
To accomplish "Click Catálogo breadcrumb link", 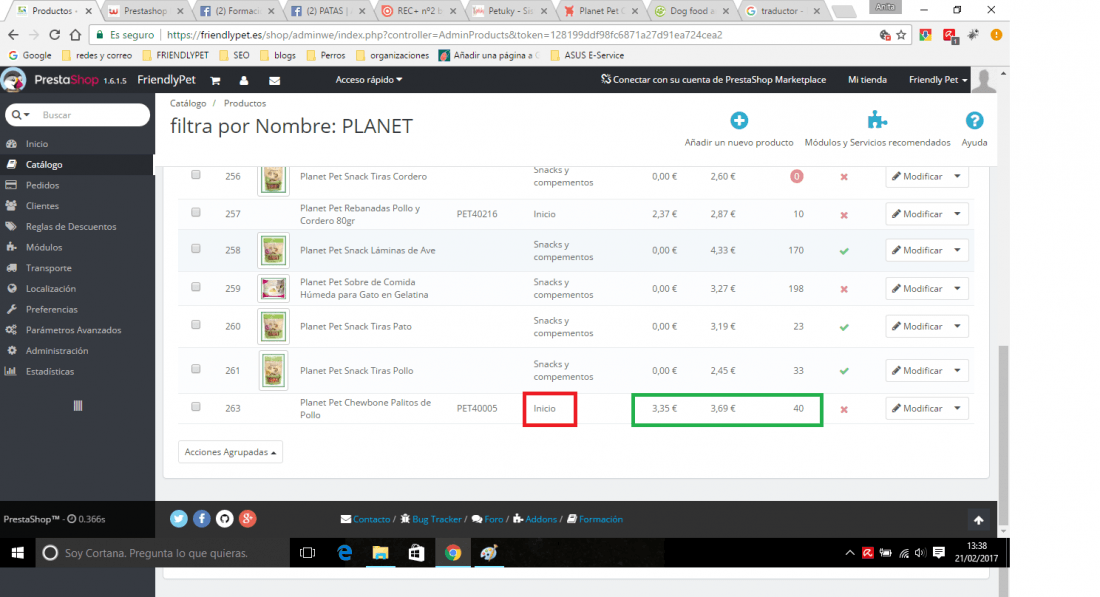I will coord(188,103).
